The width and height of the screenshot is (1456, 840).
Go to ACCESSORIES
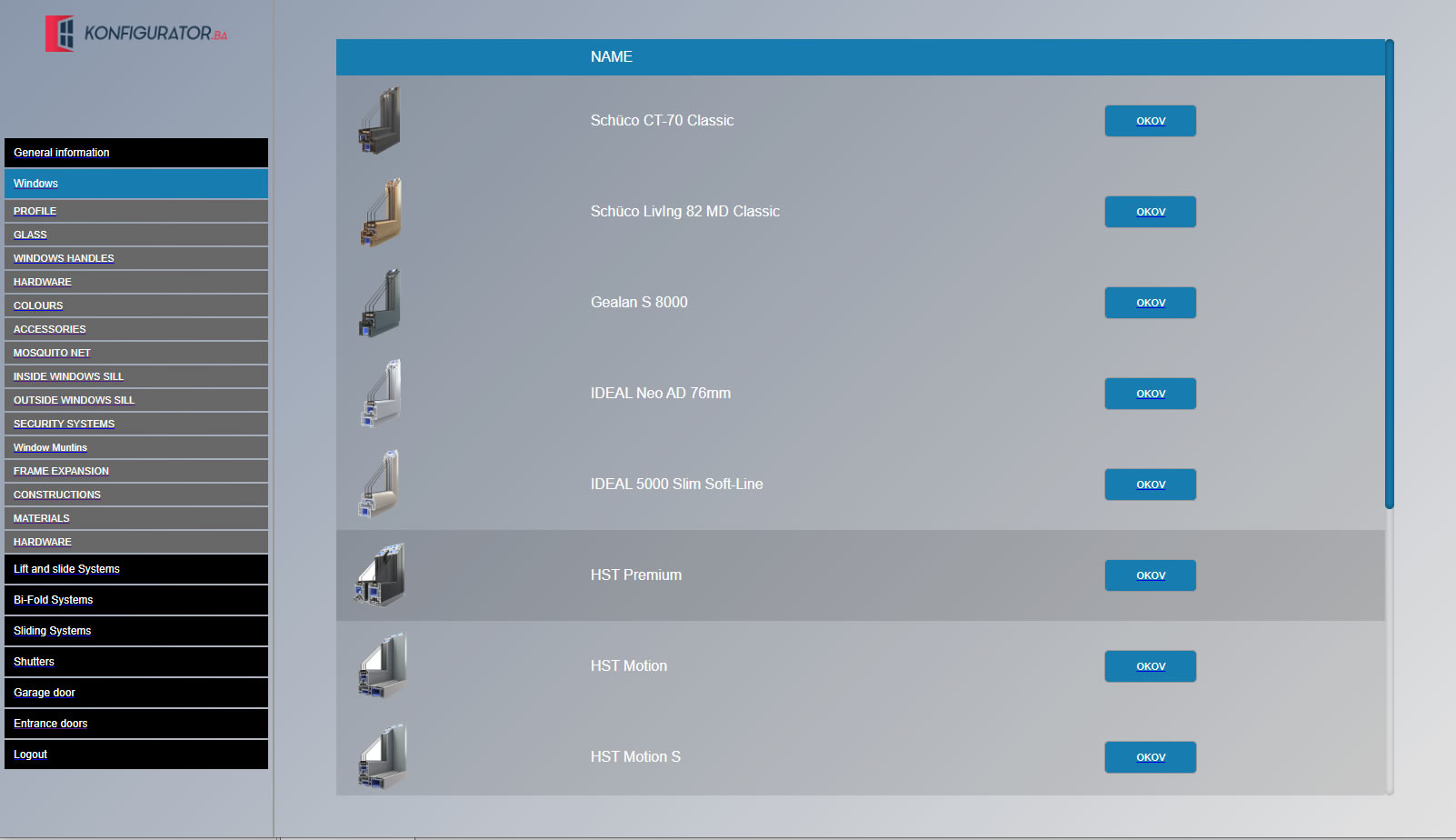pyautogui.click(x=136, y=329)
